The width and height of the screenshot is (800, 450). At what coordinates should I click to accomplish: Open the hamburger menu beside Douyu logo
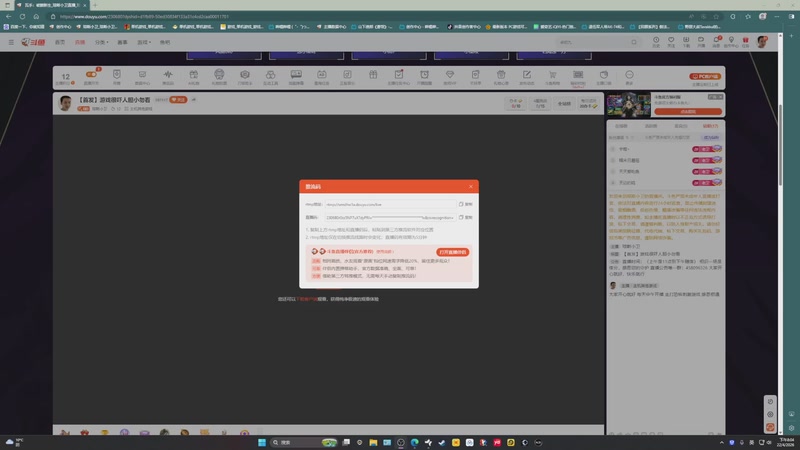click(x=11, y=42)
